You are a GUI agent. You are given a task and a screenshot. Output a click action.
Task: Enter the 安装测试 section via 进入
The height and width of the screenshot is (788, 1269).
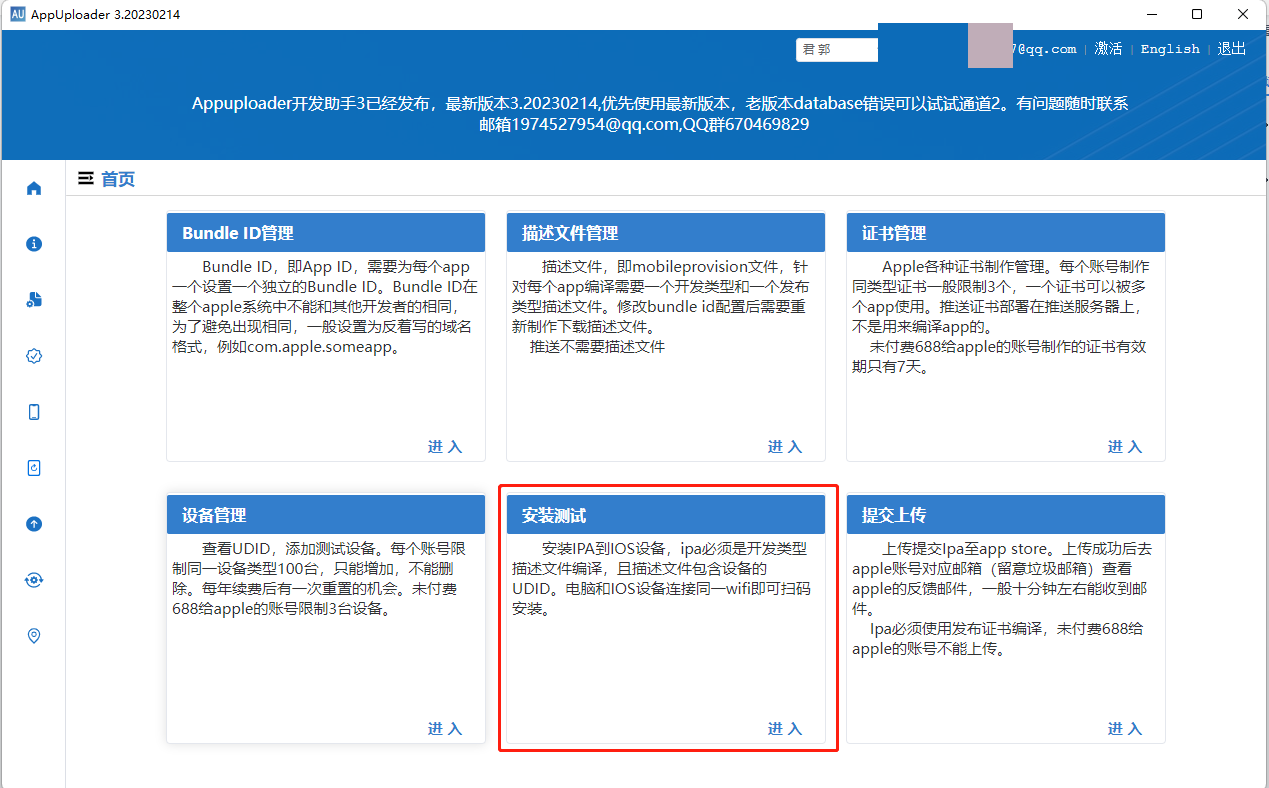(785, 729)
